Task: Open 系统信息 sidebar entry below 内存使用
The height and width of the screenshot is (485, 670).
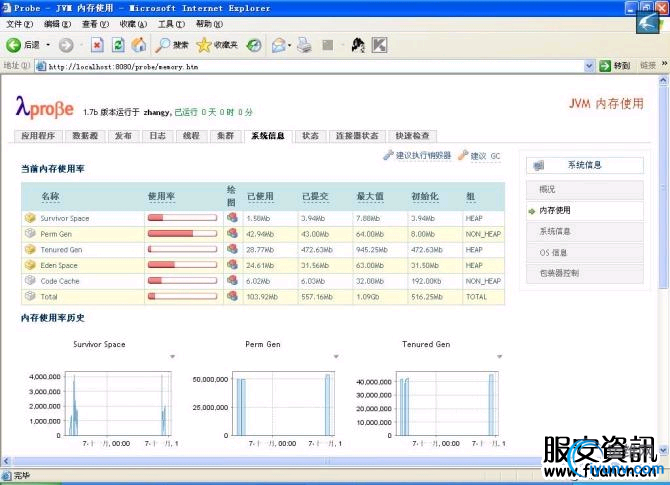Action: [x=585, y=231]
